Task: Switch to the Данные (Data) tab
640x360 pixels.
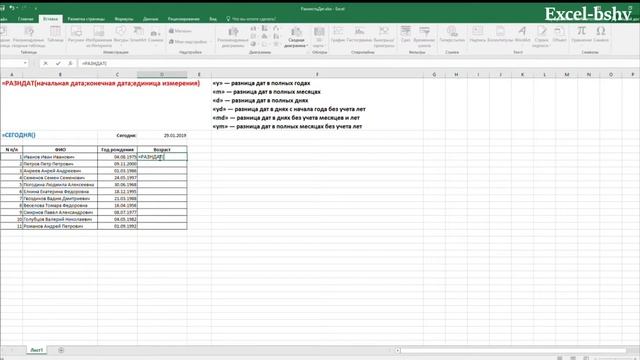Action: [x=151, y=19]
